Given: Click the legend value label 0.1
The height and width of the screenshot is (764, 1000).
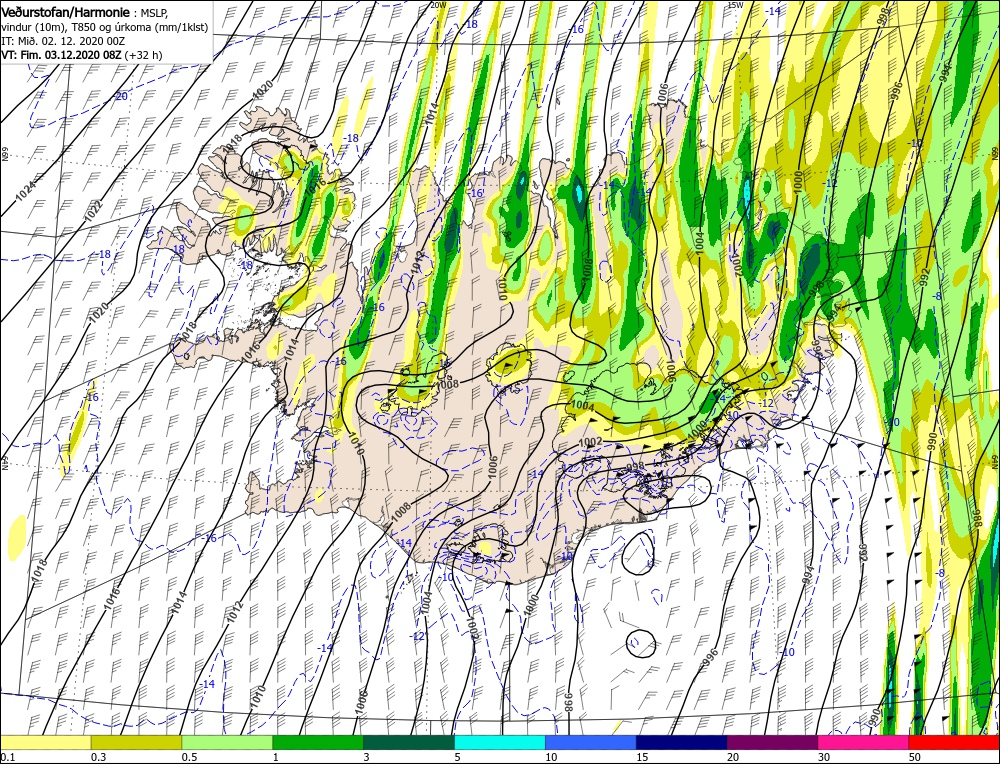Looking at the screenshot, I should pyautogui.click(x=7, y=756).
